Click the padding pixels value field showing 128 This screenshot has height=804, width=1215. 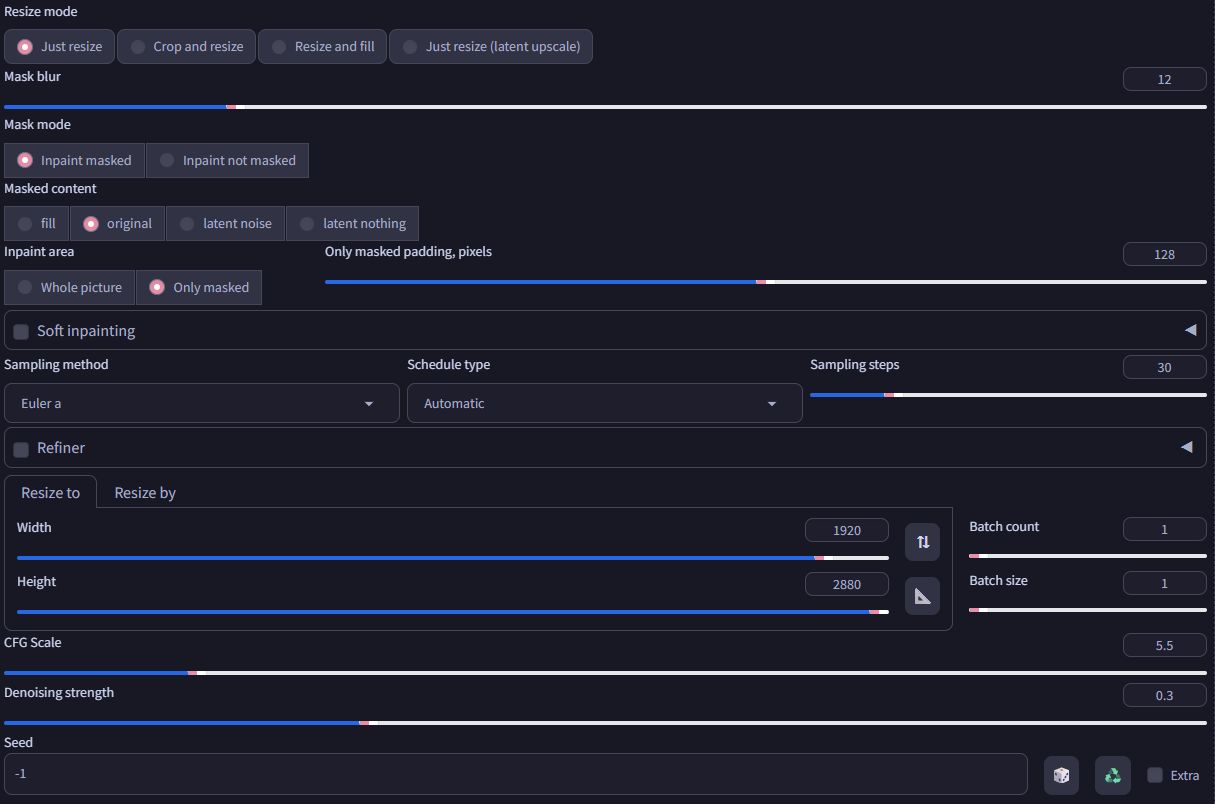pos(1165,254)
